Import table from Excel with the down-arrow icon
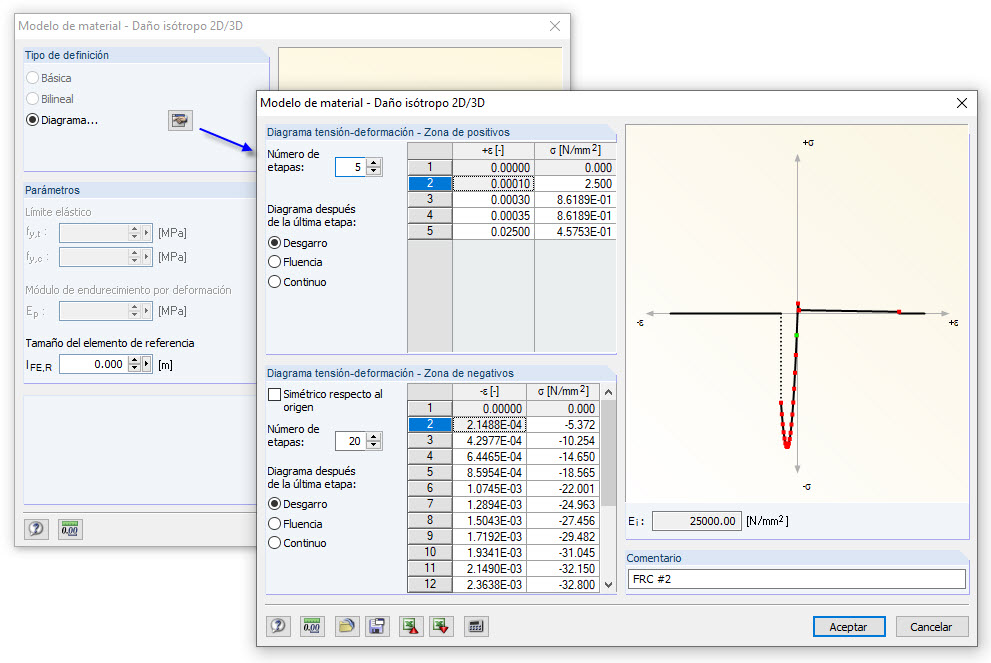This screenshot has width=991, height=663. [x=441, y=626]
